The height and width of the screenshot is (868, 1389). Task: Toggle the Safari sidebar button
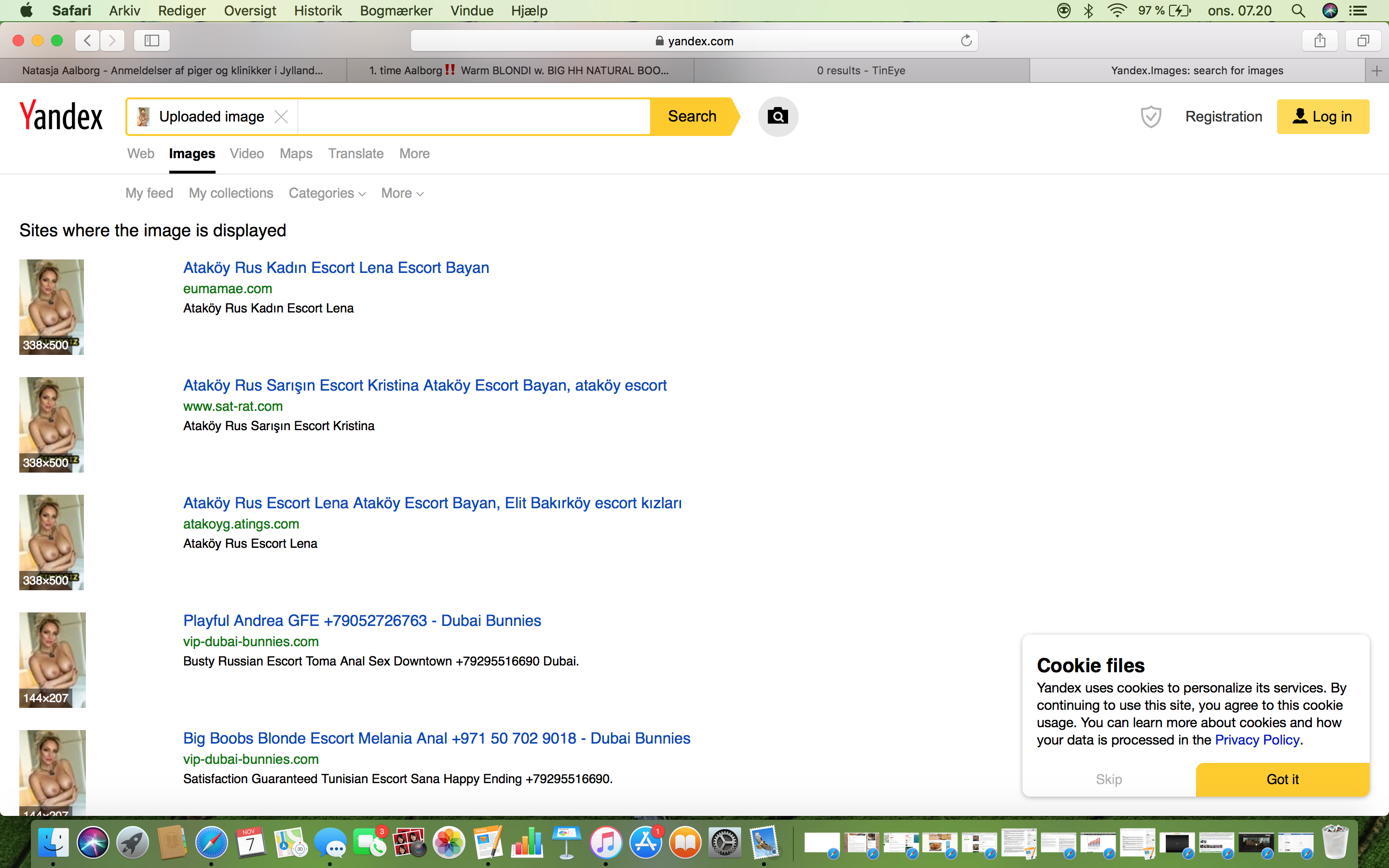tap(151, 41)
